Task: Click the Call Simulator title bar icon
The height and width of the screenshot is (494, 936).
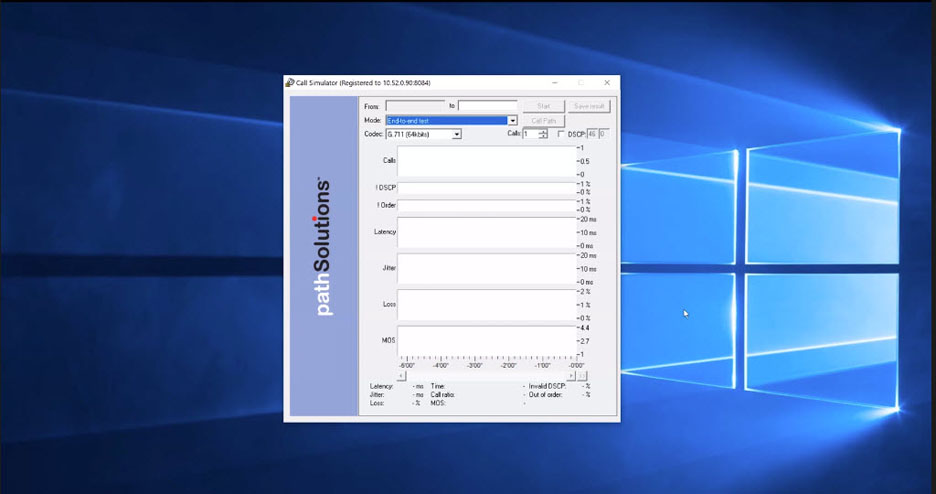Action: tap(289, 82)
